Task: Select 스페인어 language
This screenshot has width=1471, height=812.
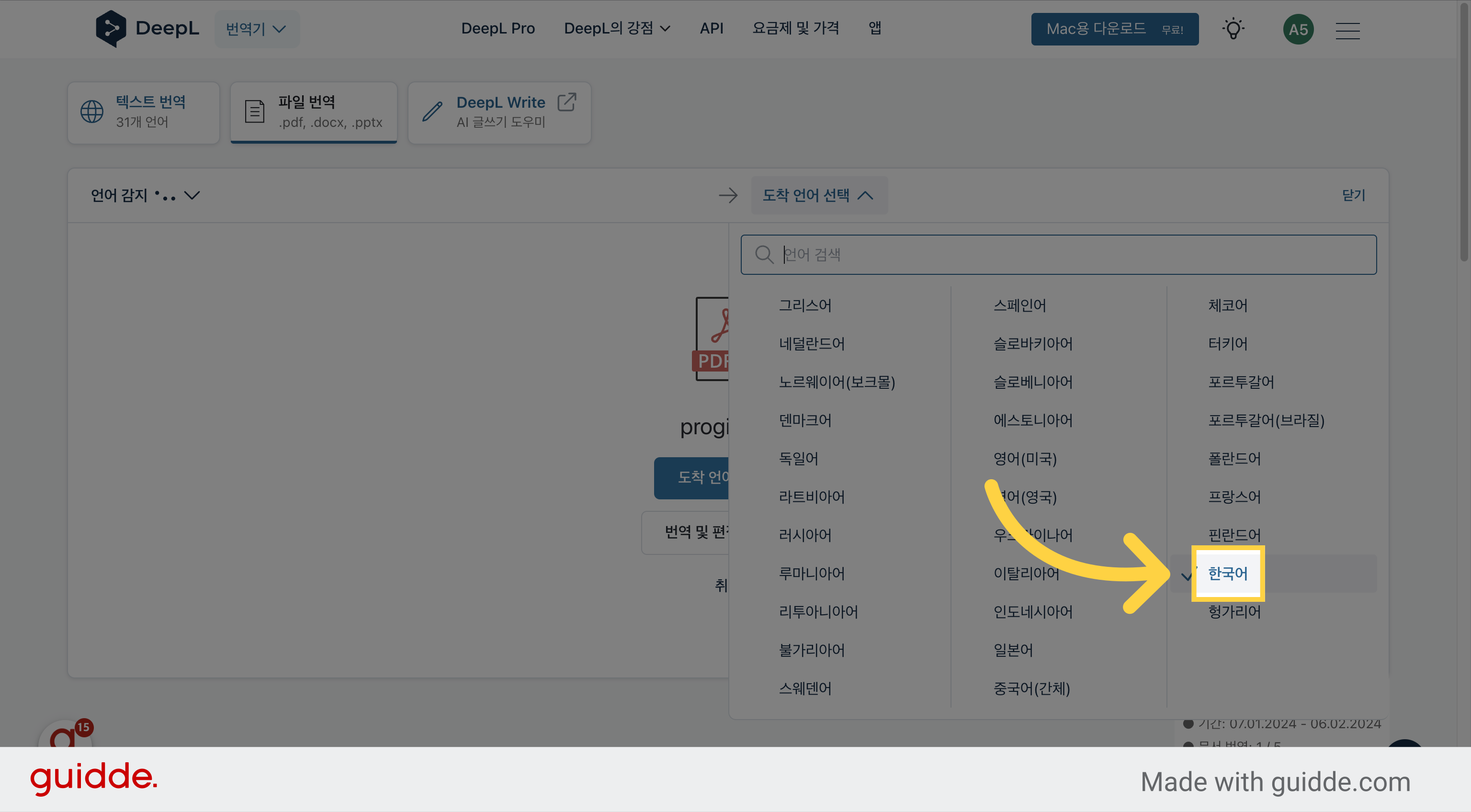Action: click(x=1019, y=305)
